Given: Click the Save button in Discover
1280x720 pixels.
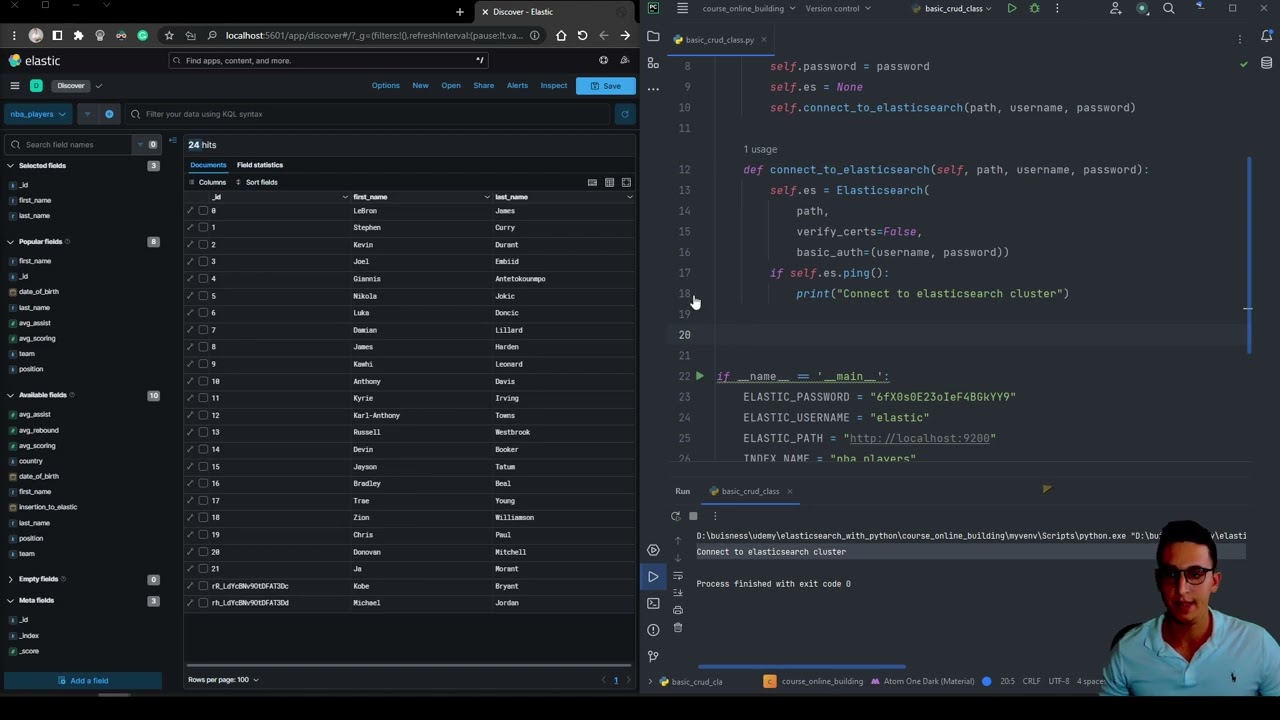Looking at the screenshot, I should [605, 86].
